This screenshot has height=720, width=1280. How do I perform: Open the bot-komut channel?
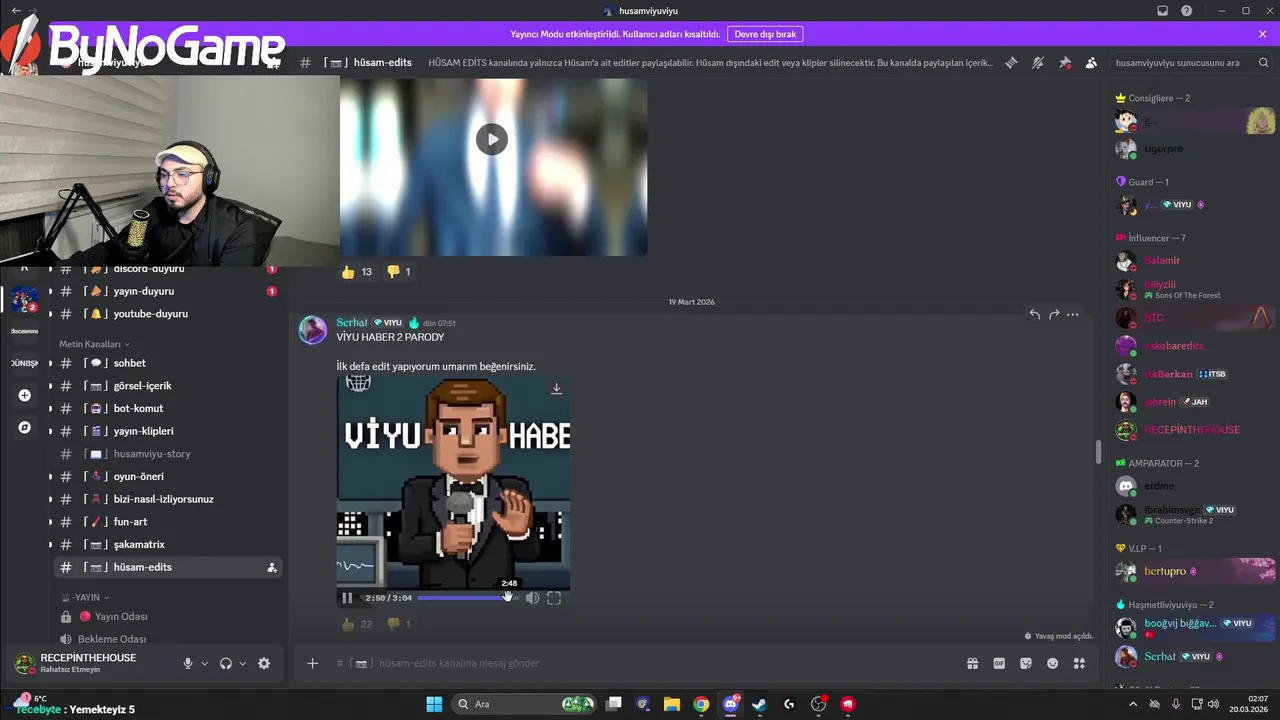(x=168, y=408)
